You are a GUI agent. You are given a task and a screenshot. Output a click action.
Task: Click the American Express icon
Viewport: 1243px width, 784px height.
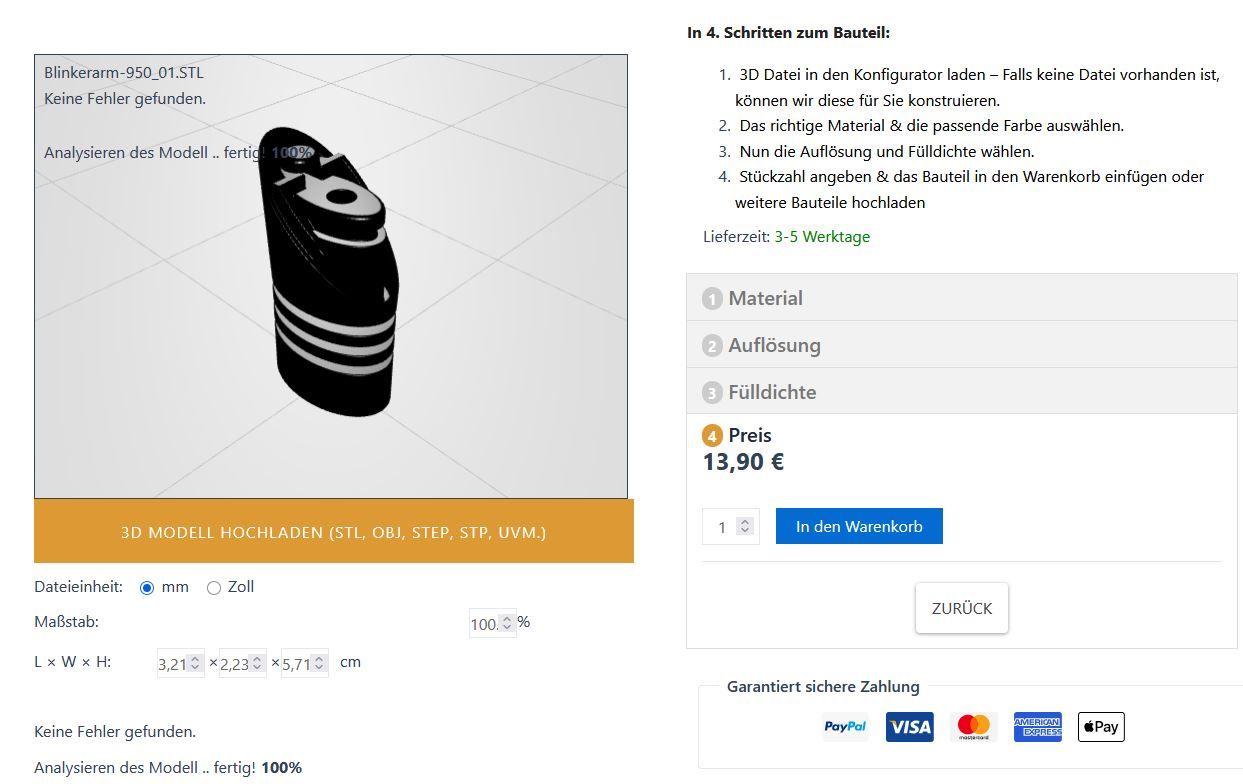(x=1037, y=727)
